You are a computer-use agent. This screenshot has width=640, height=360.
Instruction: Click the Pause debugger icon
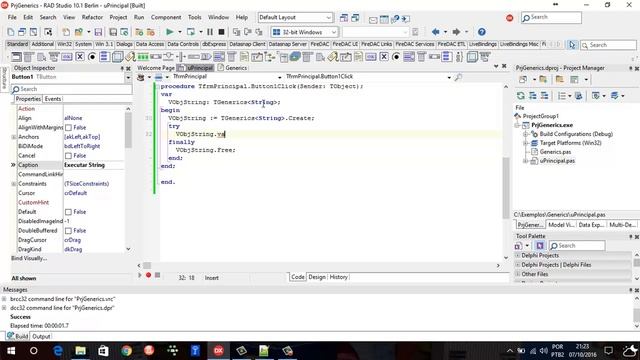point(210,32)
